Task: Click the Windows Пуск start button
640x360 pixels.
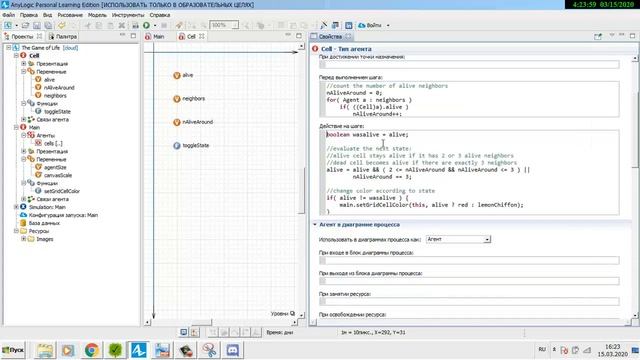Action: tap(13, 350)
